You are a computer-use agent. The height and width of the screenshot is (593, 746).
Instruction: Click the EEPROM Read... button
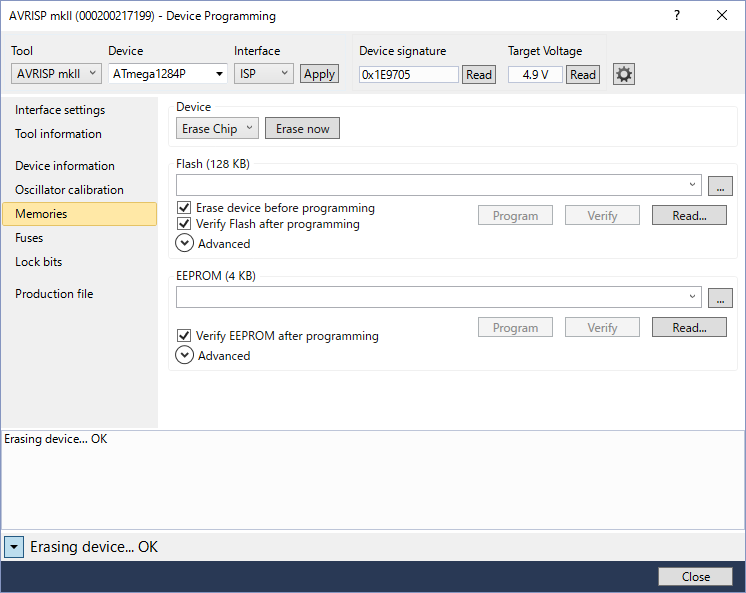pyautogui.click(x=689, y=327)
